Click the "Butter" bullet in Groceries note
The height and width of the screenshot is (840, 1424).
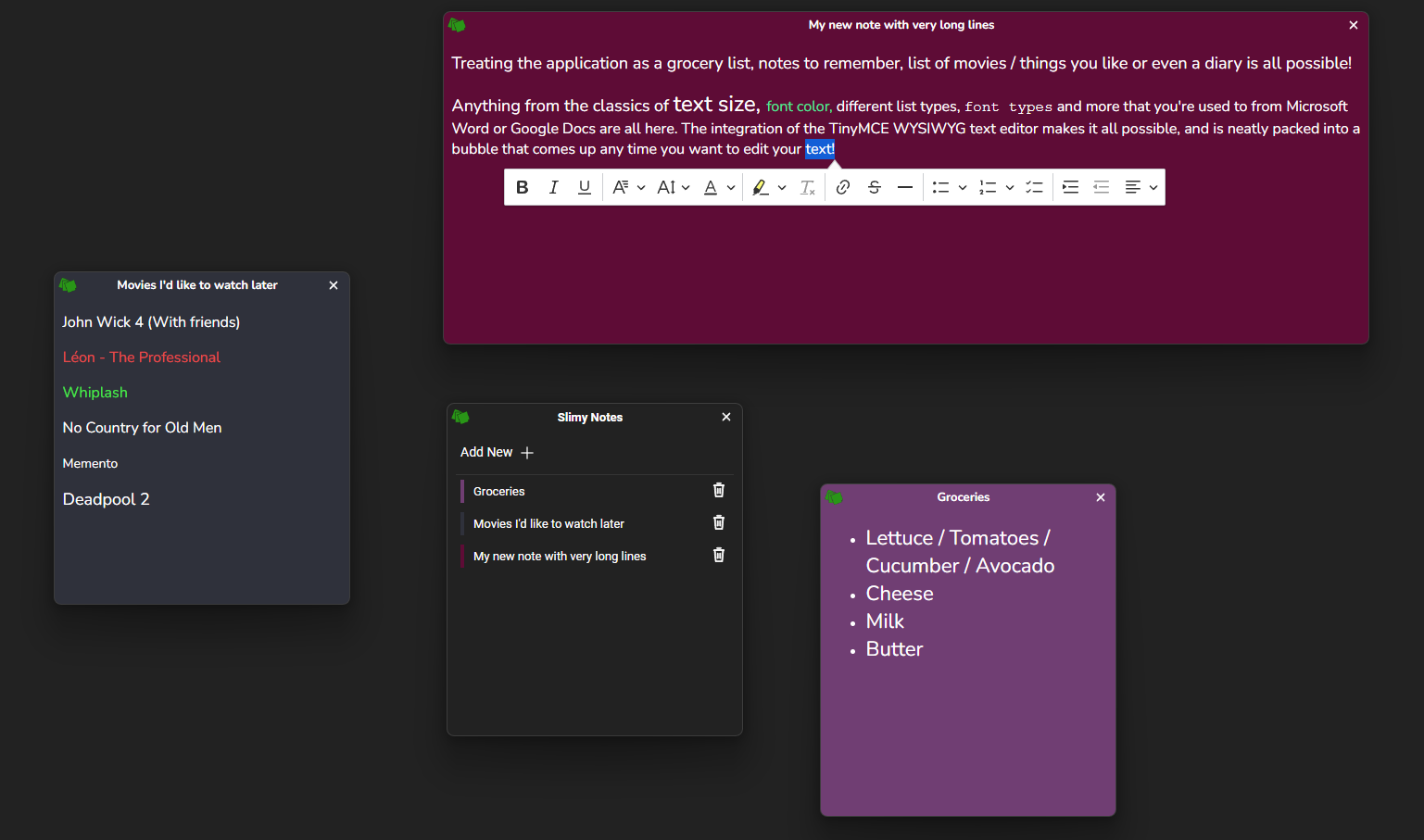[x=894, y=649]
